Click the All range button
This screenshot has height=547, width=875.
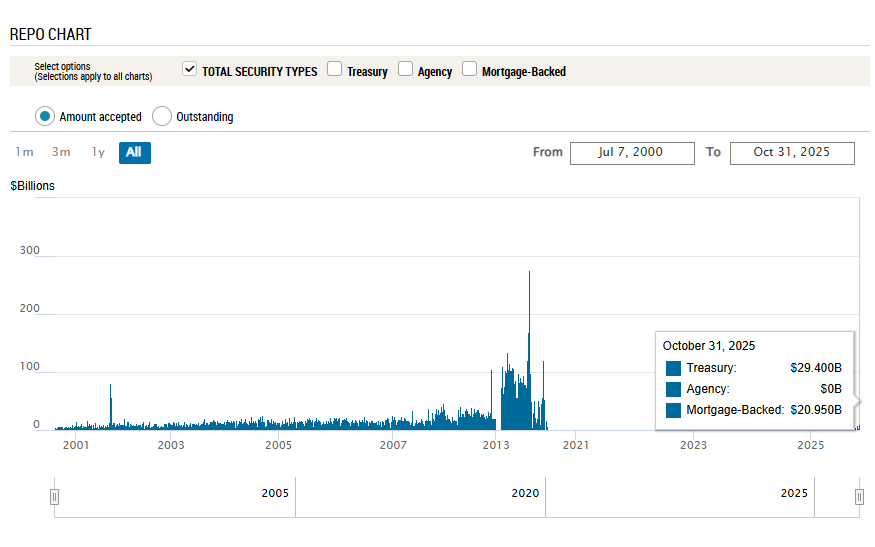click(134, 152)
